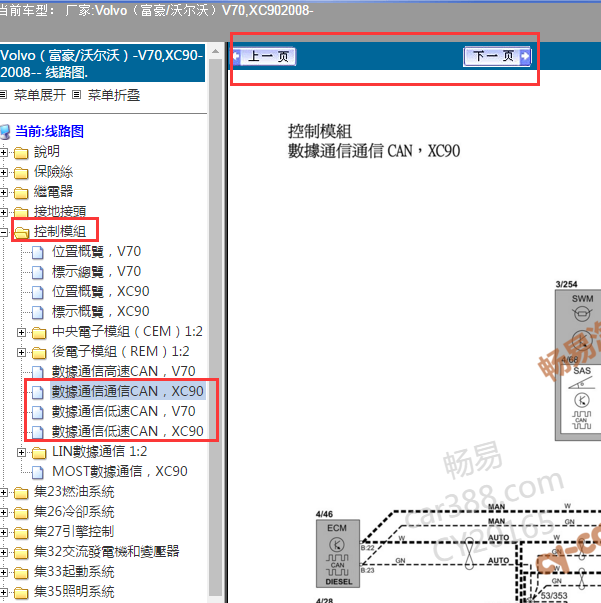The width and height of the screenshot is (601, 603).
Task: Open 數據通信高速CAN，V70 page
Action: click(x=124, y=371)
